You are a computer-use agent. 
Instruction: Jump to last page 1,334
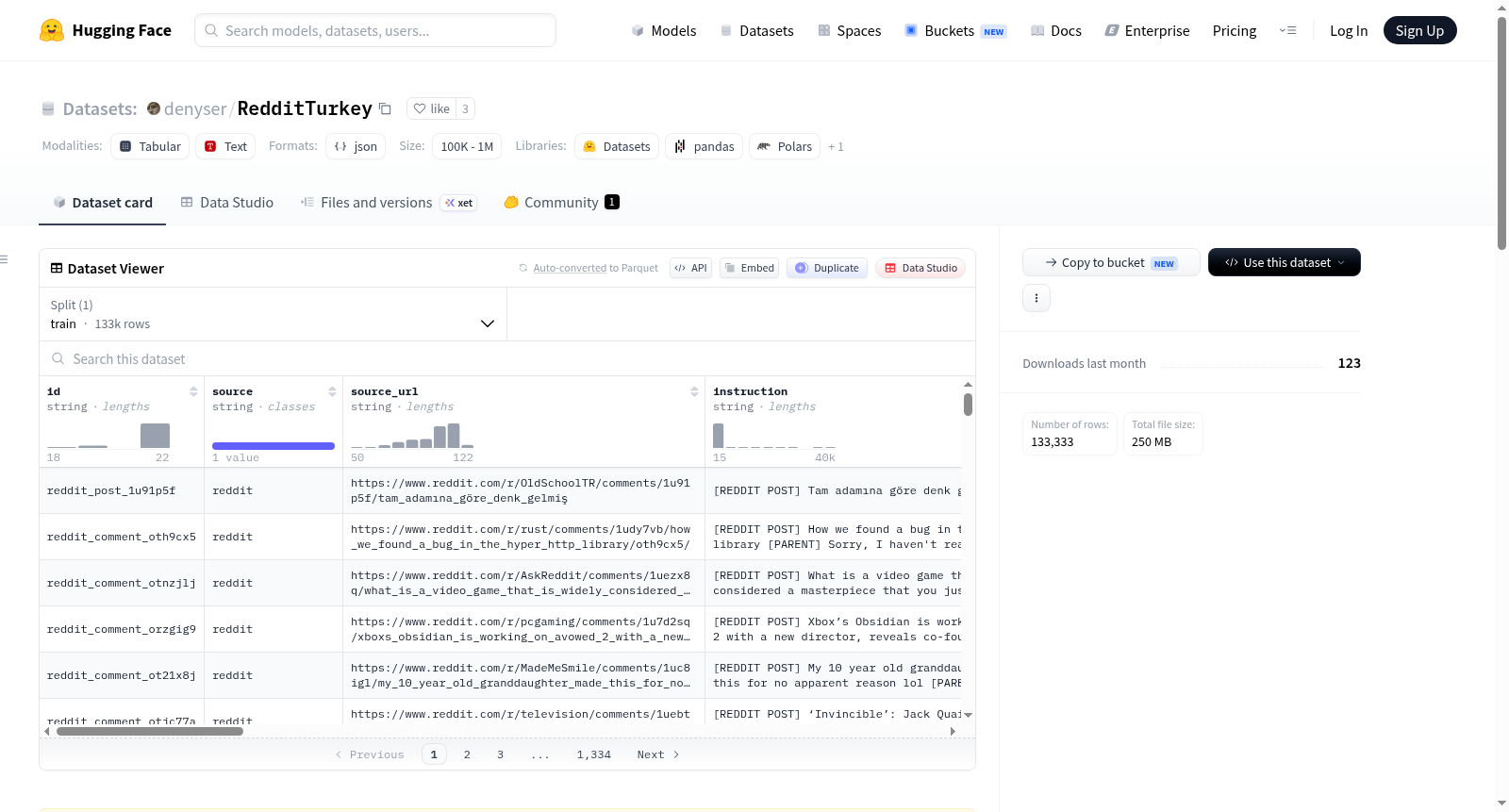(x=594, y=754)
